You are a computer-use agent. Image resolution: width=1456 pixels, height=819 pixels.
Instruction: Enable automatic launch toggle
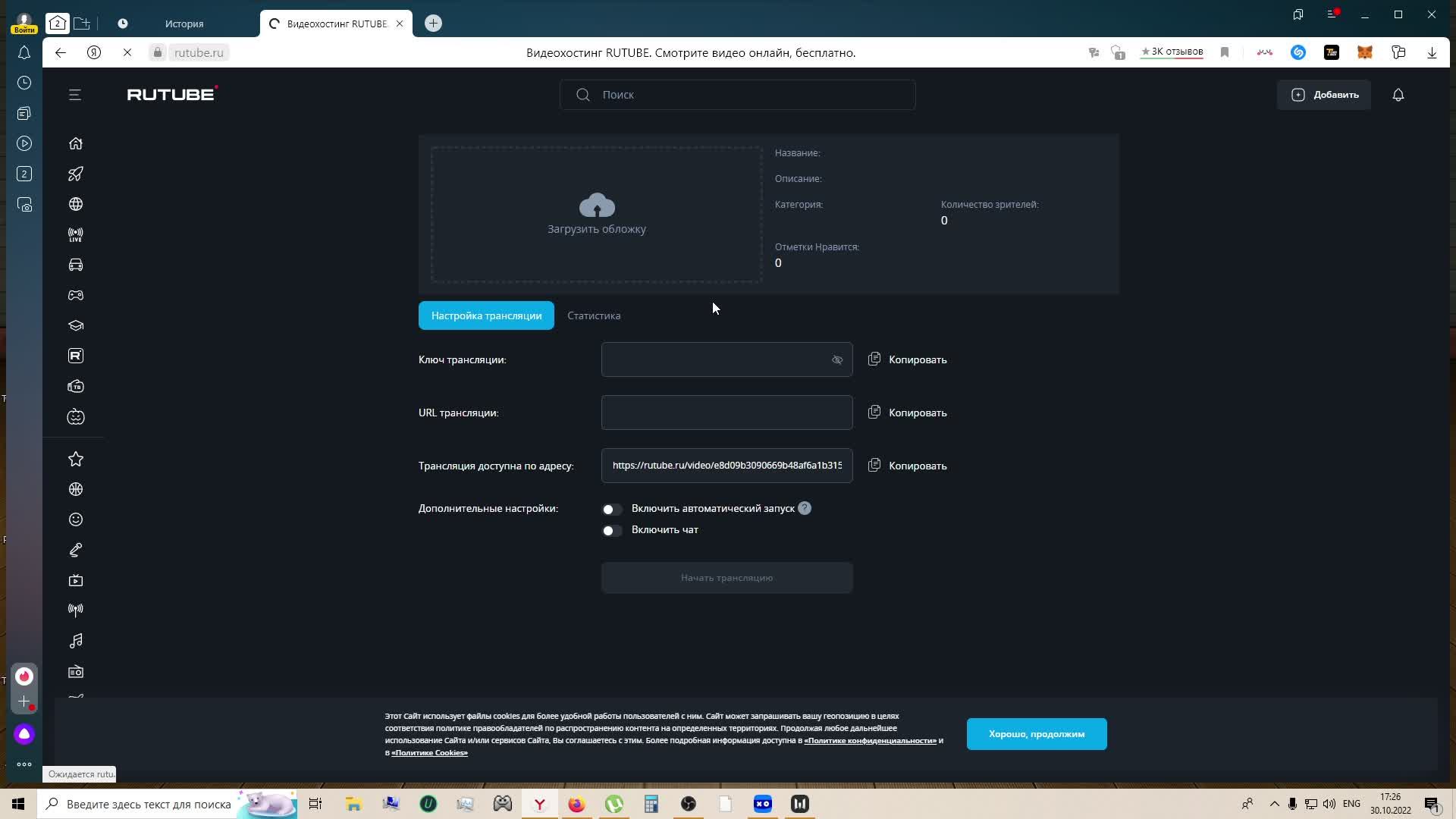click(x=611, y=510)
